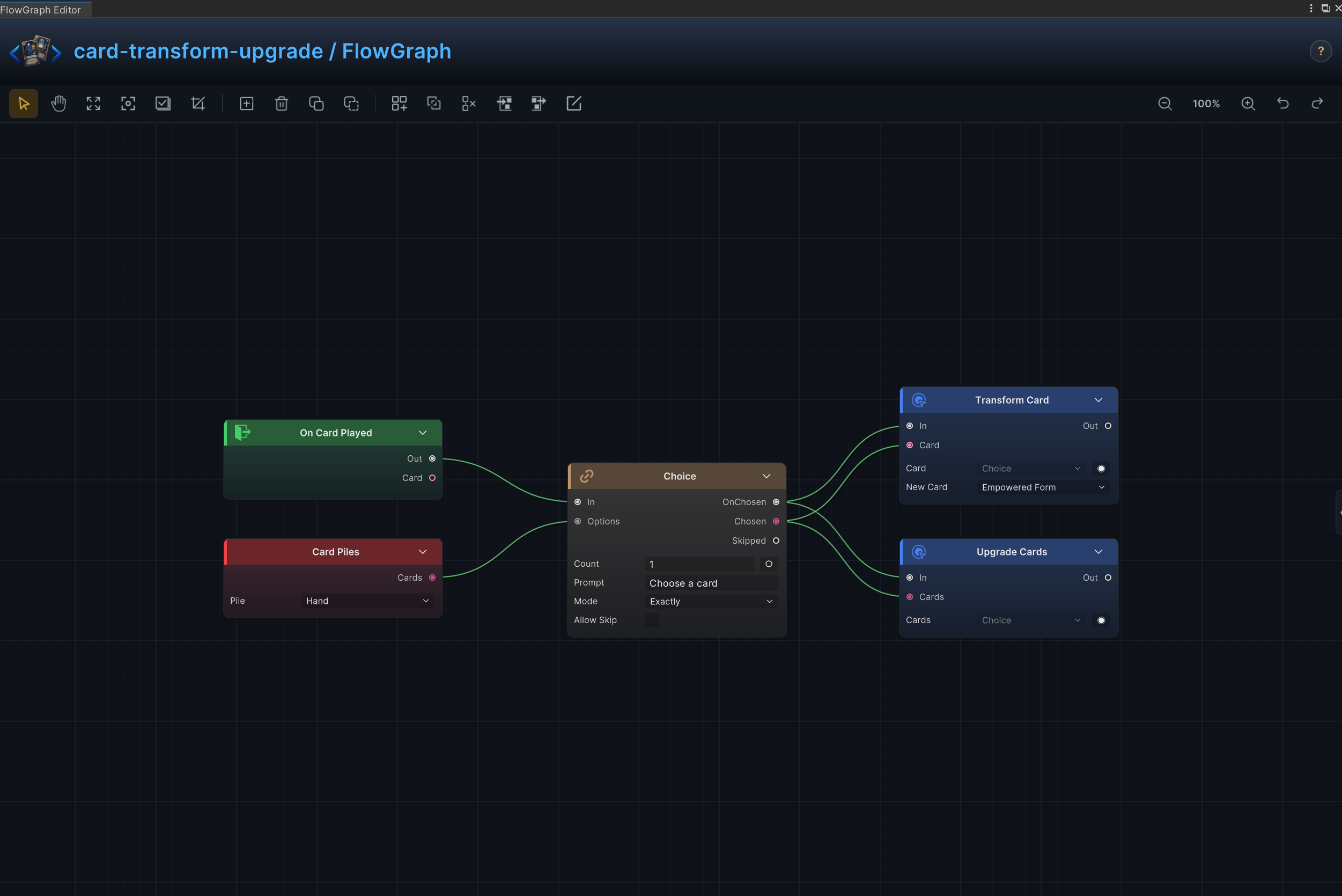
Task: Collapse the Upgrade Cards node
Action: [x=1098, y=552]
